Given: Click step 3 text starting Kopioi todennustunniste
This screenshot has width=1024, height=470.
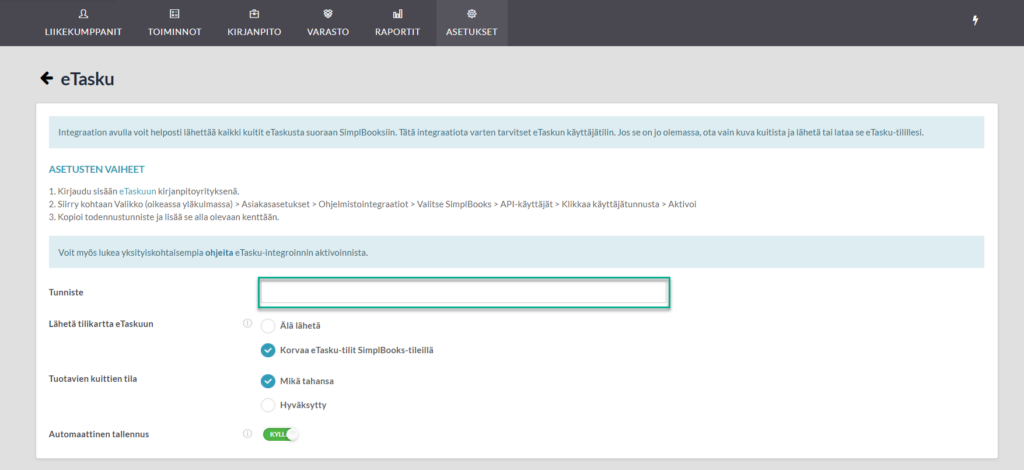Looking at the screenshot, I should coord(164,217).
